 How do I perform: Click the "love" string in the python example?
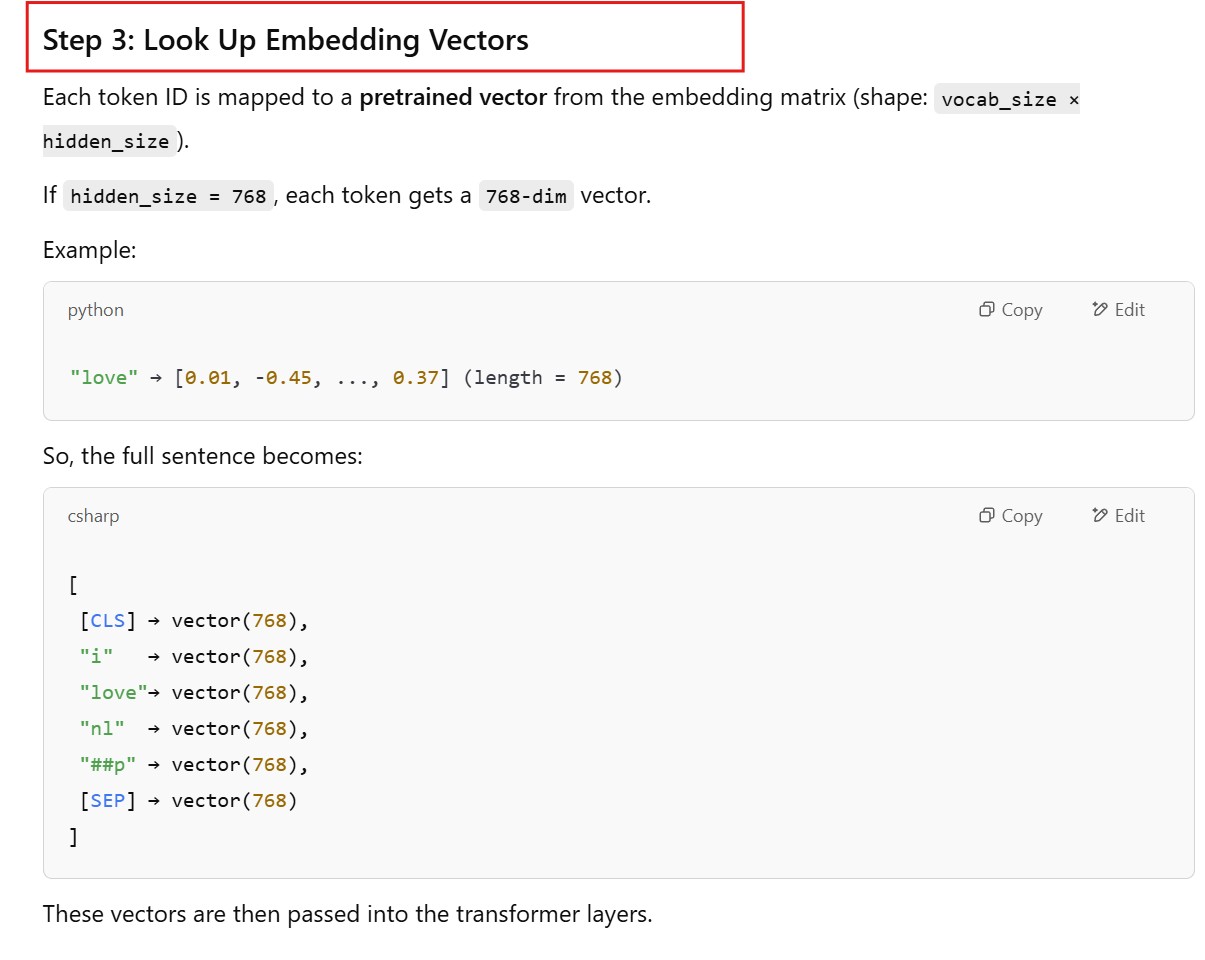[105, 378]
